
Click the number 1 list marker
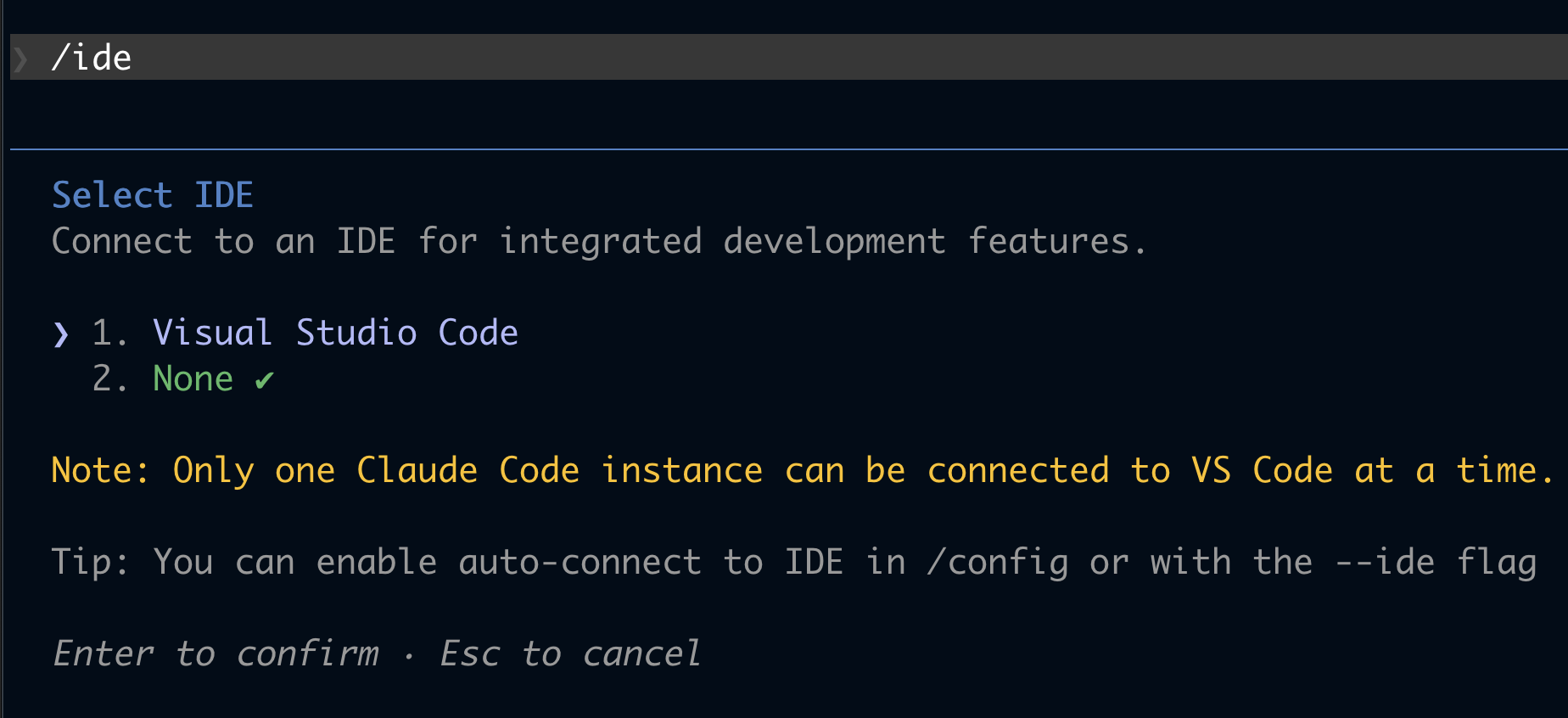[110, 333]
